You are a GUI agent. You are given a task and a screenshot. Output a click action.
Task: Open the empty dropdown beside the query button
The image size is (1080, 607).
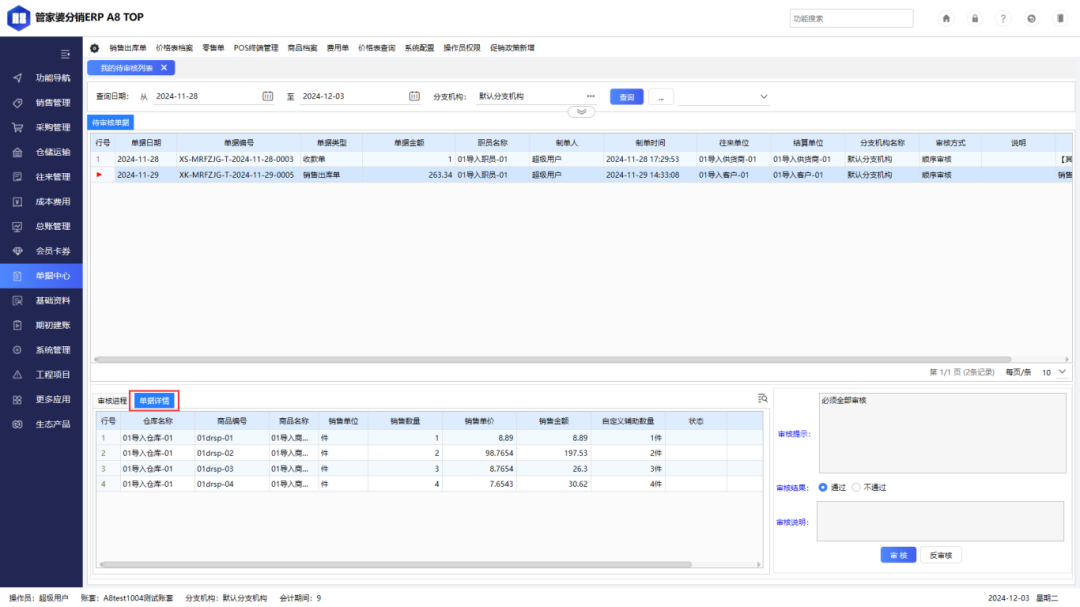(x=724, y=96)
